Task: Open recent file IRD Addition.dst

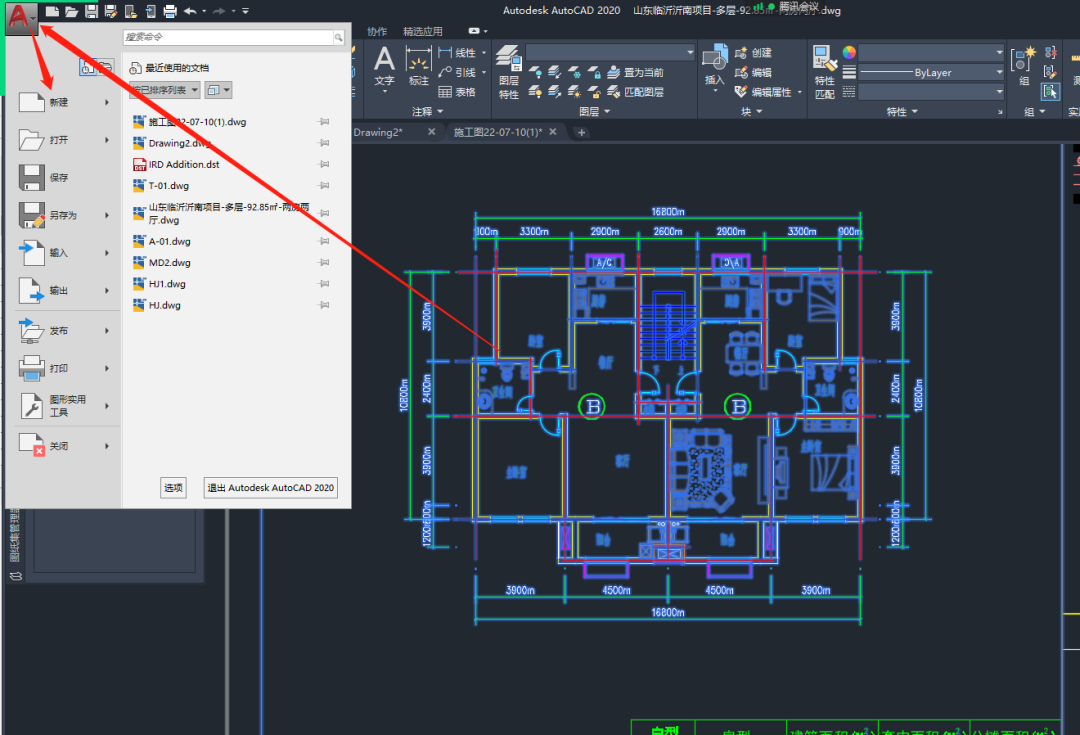Action: coord(184,164)
